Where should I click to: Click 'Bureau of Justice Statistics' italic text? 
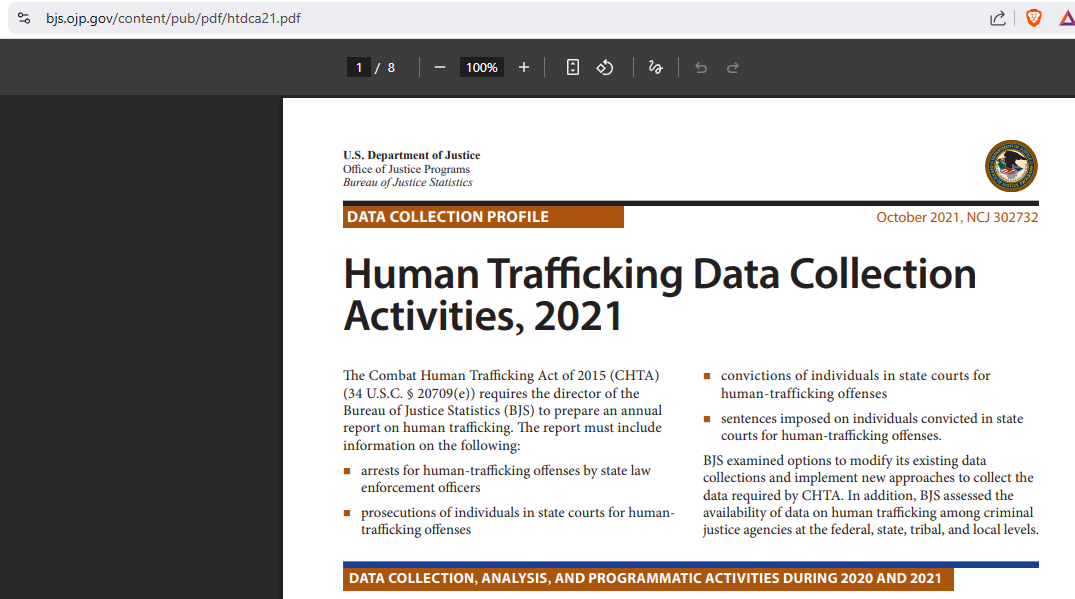[408, 182]
